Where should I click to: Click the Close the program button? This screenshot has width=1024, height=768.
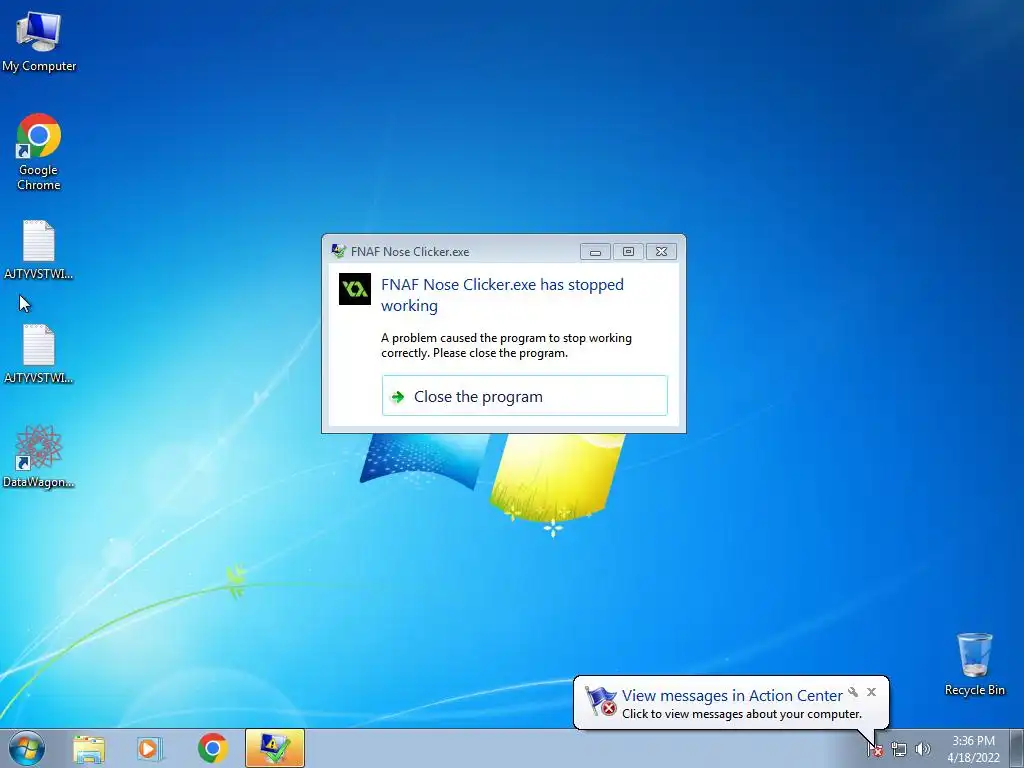pyautogui.click(x=524, y=396)
